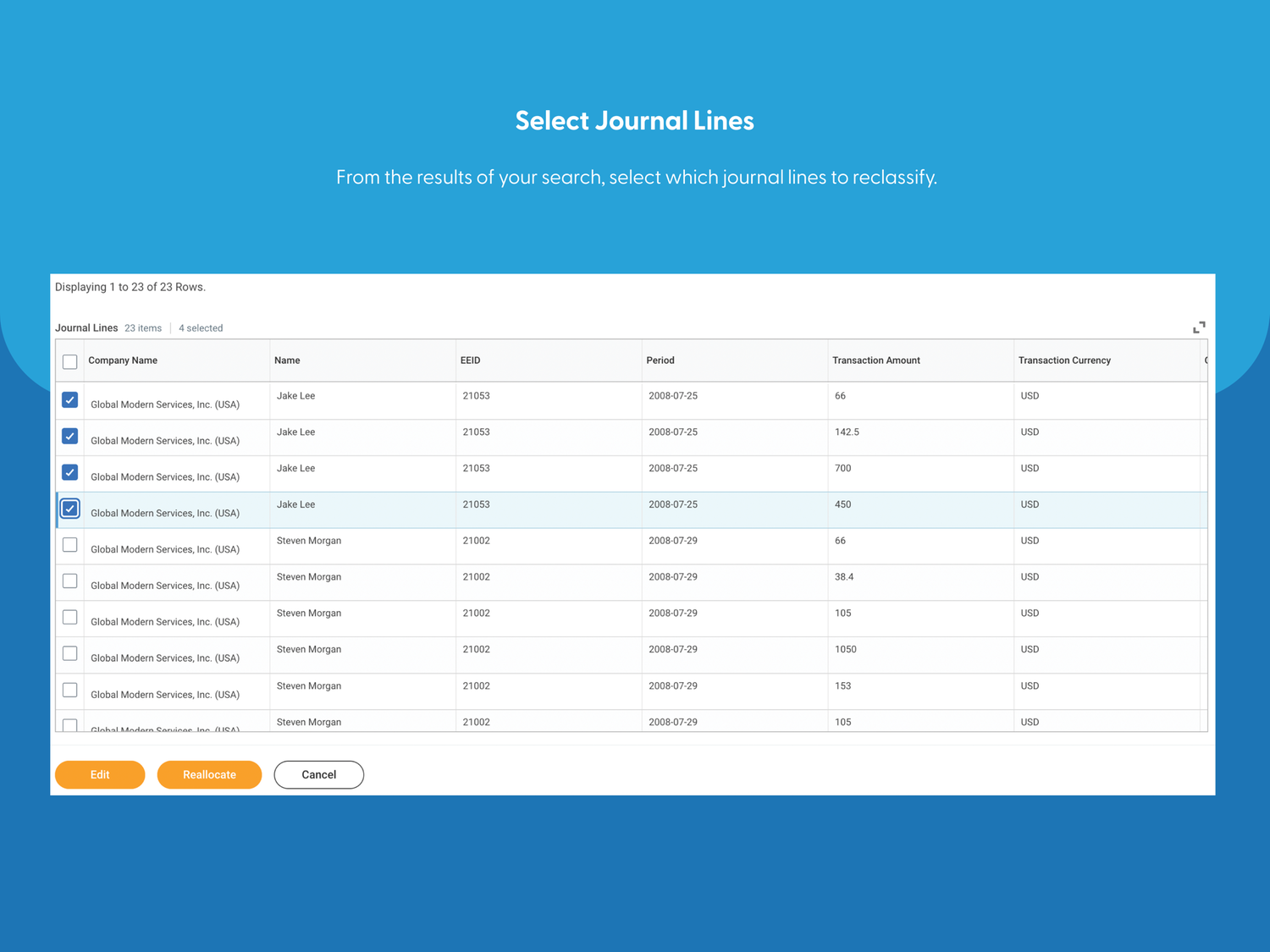Screen dimensions: 1270x952
Task: Select the Steven Morgan row with amount 153
Action: coord(69,690)
